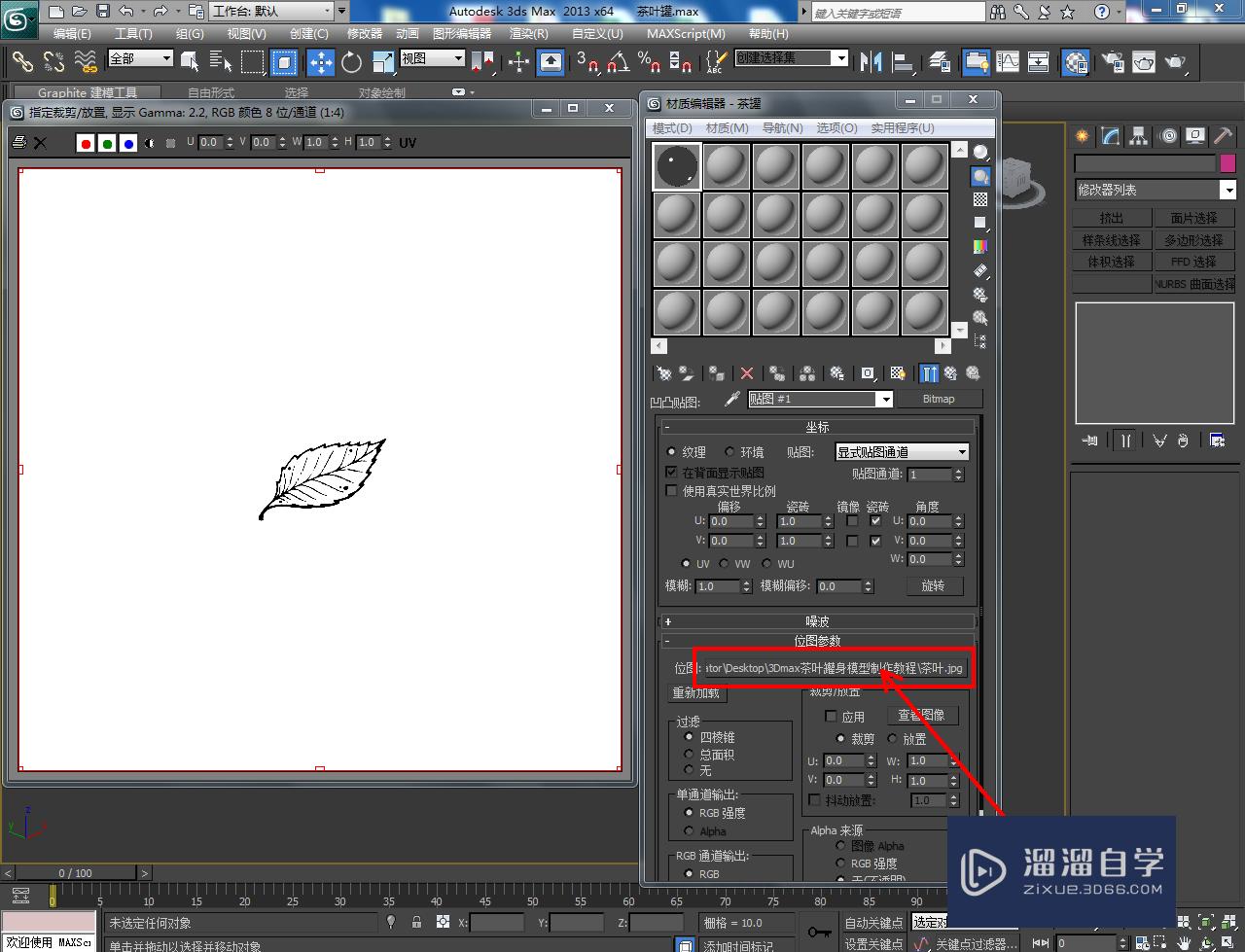Click the Bind to Space Warp icon
The width and height of the screenshot is (1245, 952).
pyautogui.click(x=86, y=62)
